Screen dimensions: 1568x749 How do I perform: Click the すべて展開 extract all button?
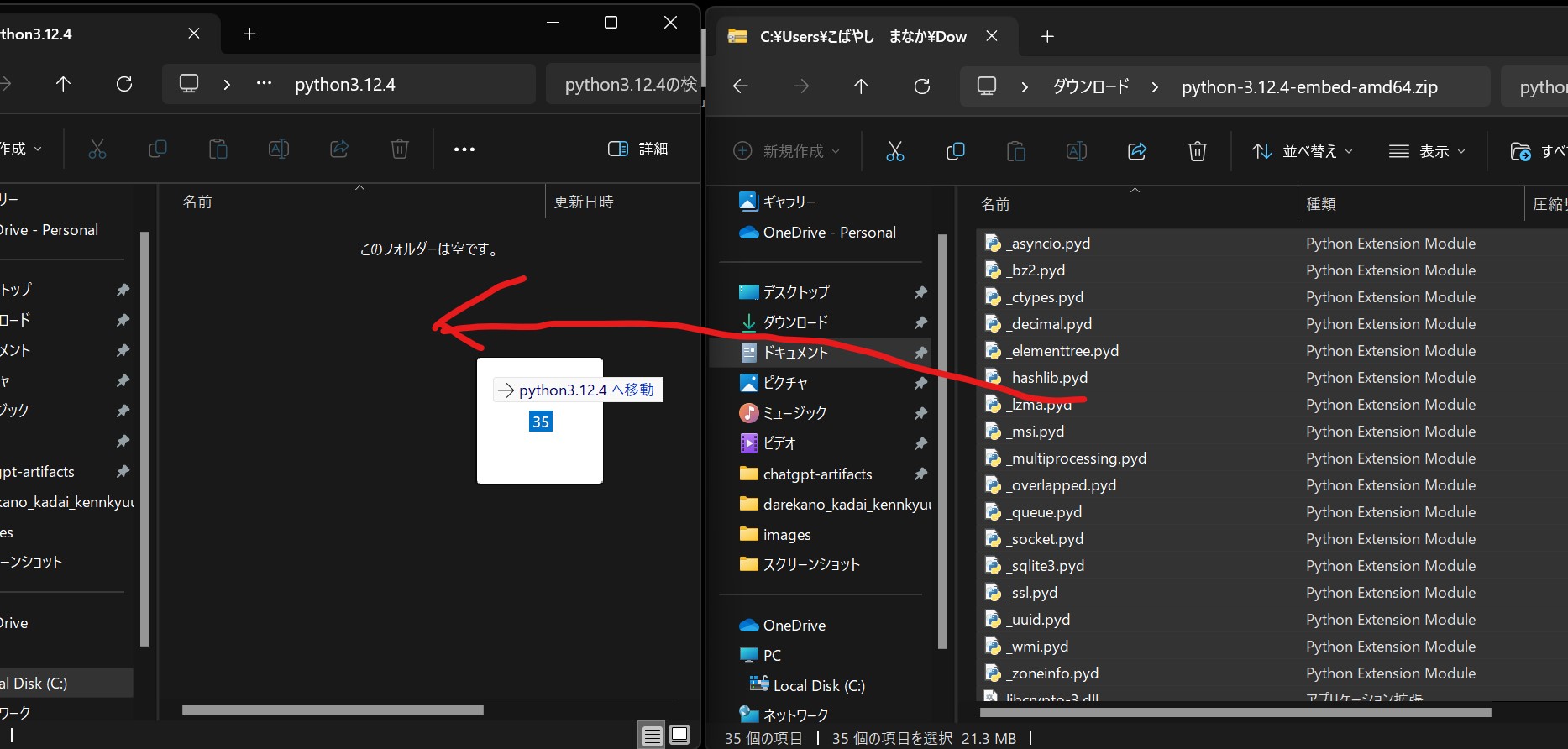tap(1539, 151)
